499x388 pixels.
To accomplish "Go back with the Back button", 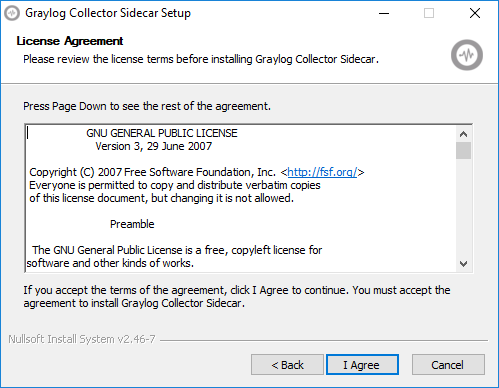I will click(x=287, y=365).
